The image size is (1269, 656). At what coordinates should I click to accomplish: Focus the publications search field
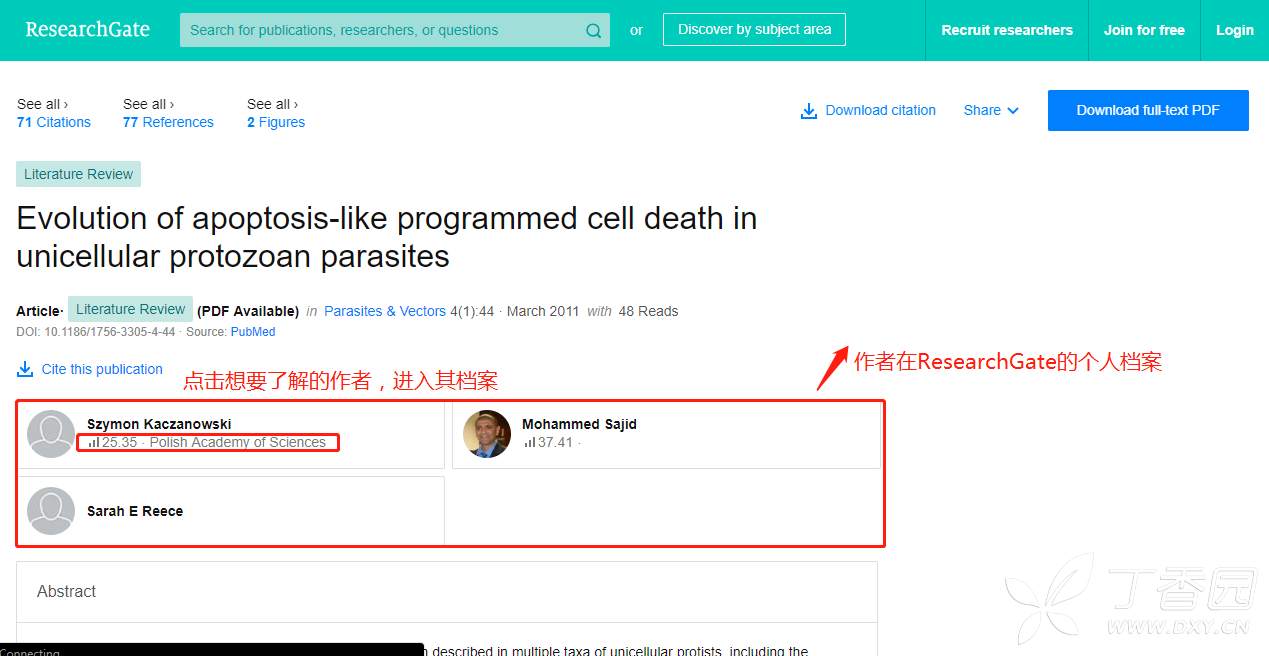click(394, 30)
